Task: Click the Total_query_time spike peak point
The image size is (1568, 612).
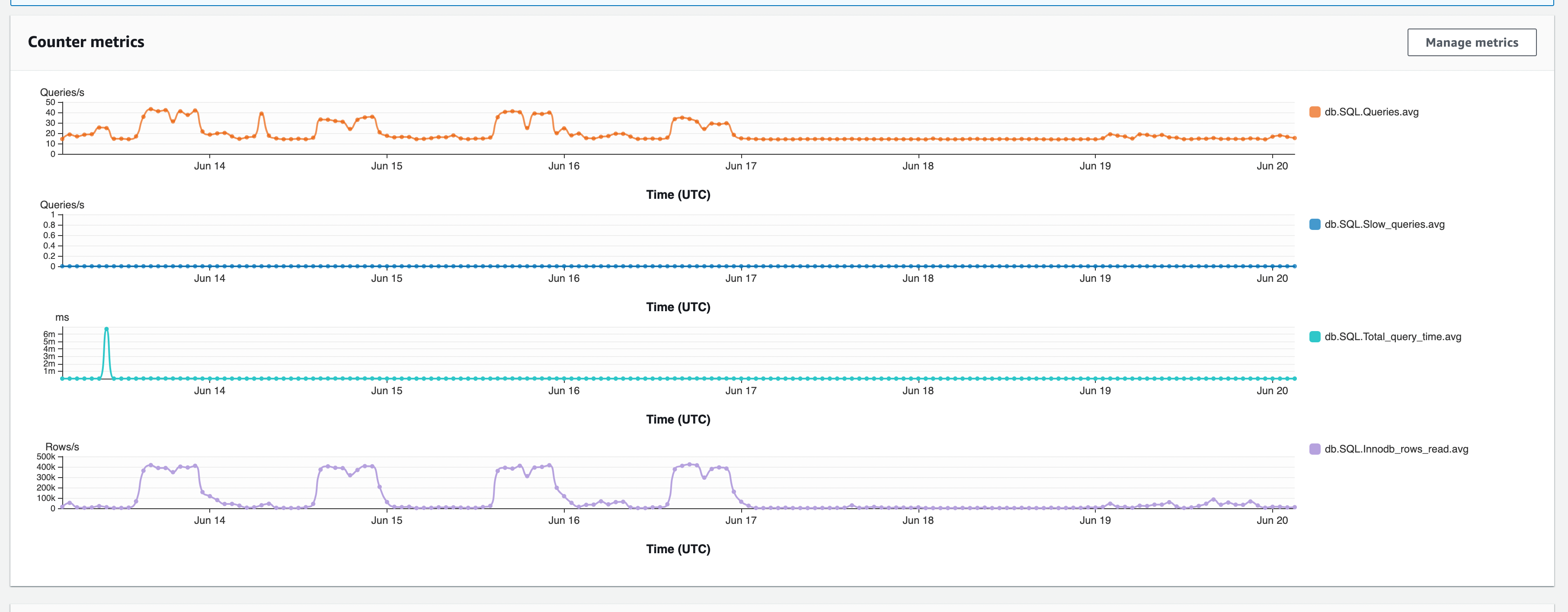Action: pyautogui.click(x=106, y=329)
